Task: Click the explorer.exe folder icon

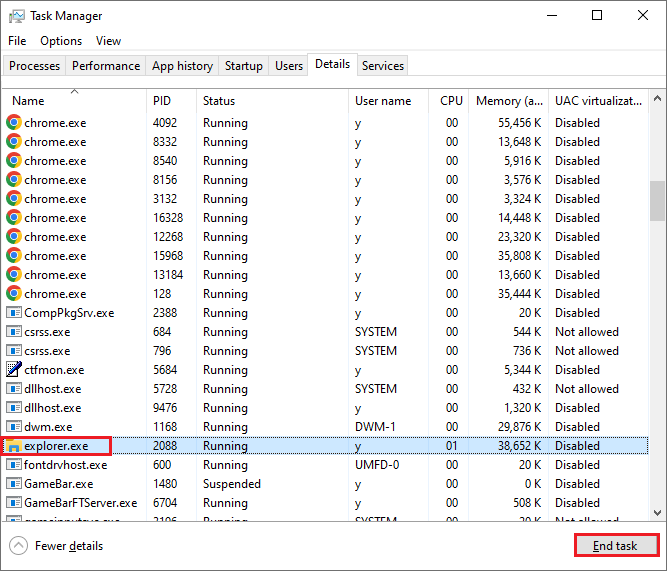Action: (x=13, y=446)
